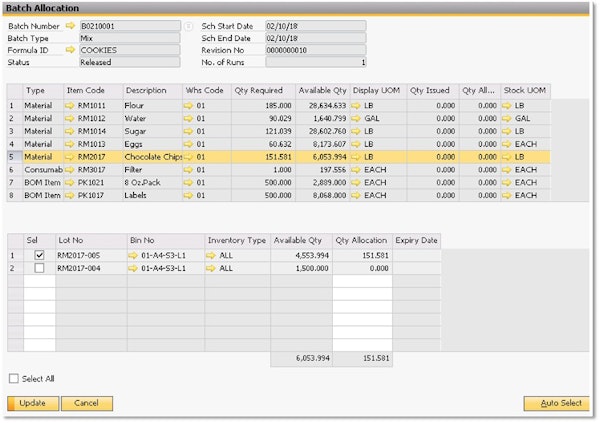The height and width of the screenshot is (423, 600).
Task: Open Display UOM link arrow in Water row
Action: pos(356,118)
